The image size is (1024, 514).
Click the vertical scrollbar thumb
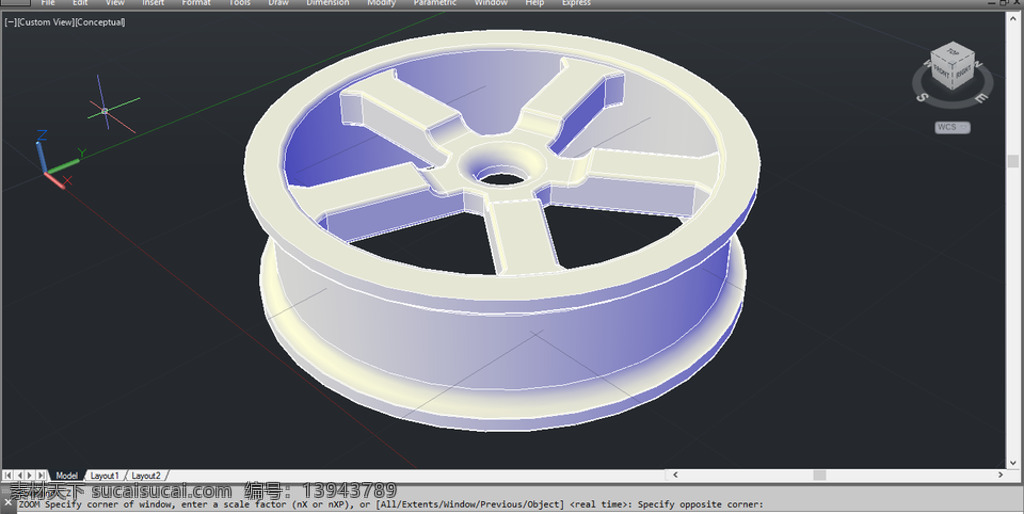[x=1013, y=161]
